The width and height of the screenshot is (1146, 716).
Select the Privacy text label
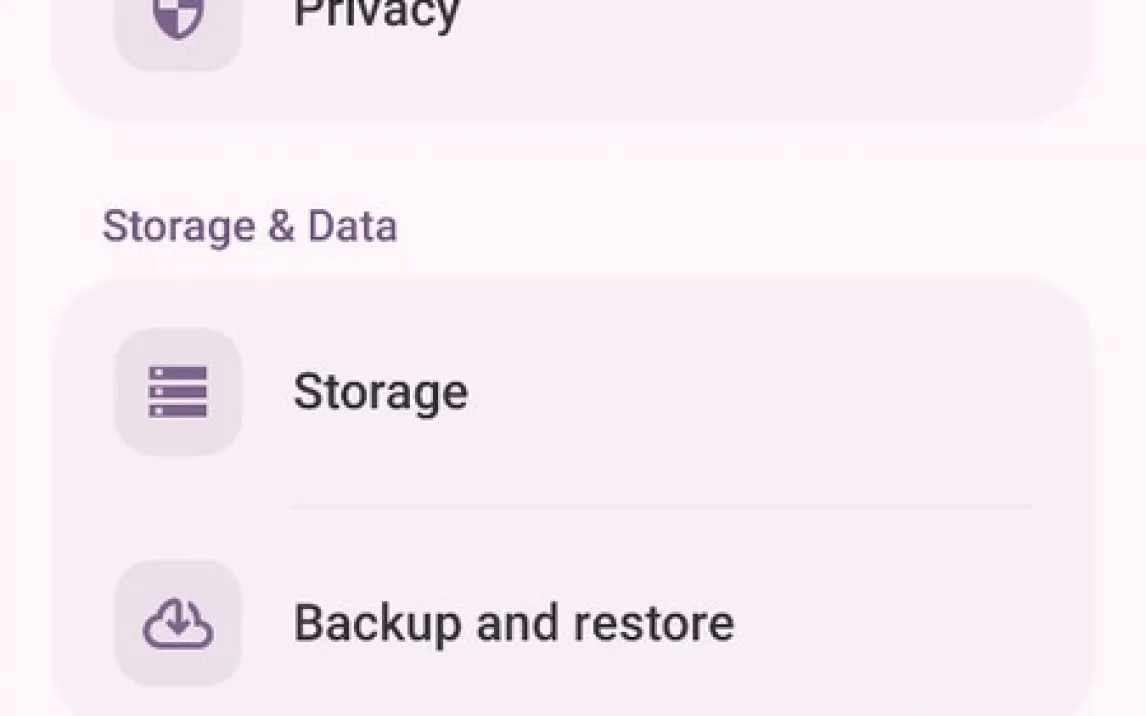[376, 14]
